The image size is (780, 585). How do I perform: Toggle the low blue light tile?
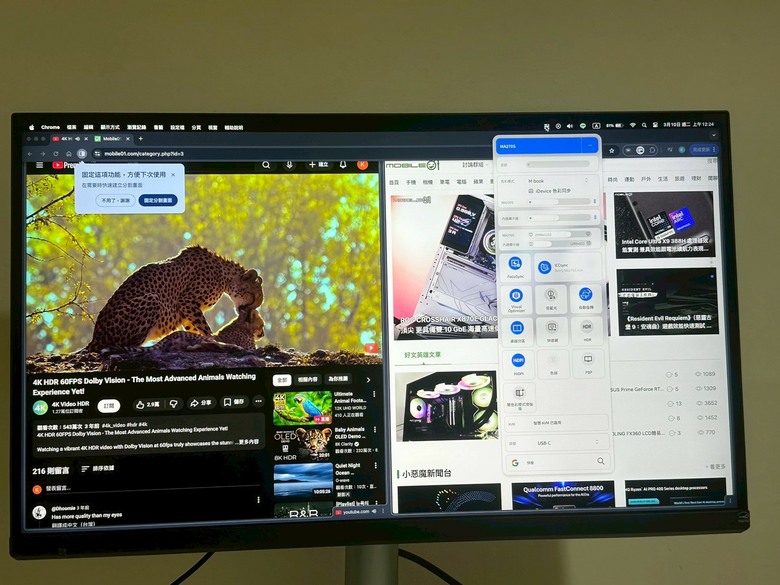tap(551, 299)
